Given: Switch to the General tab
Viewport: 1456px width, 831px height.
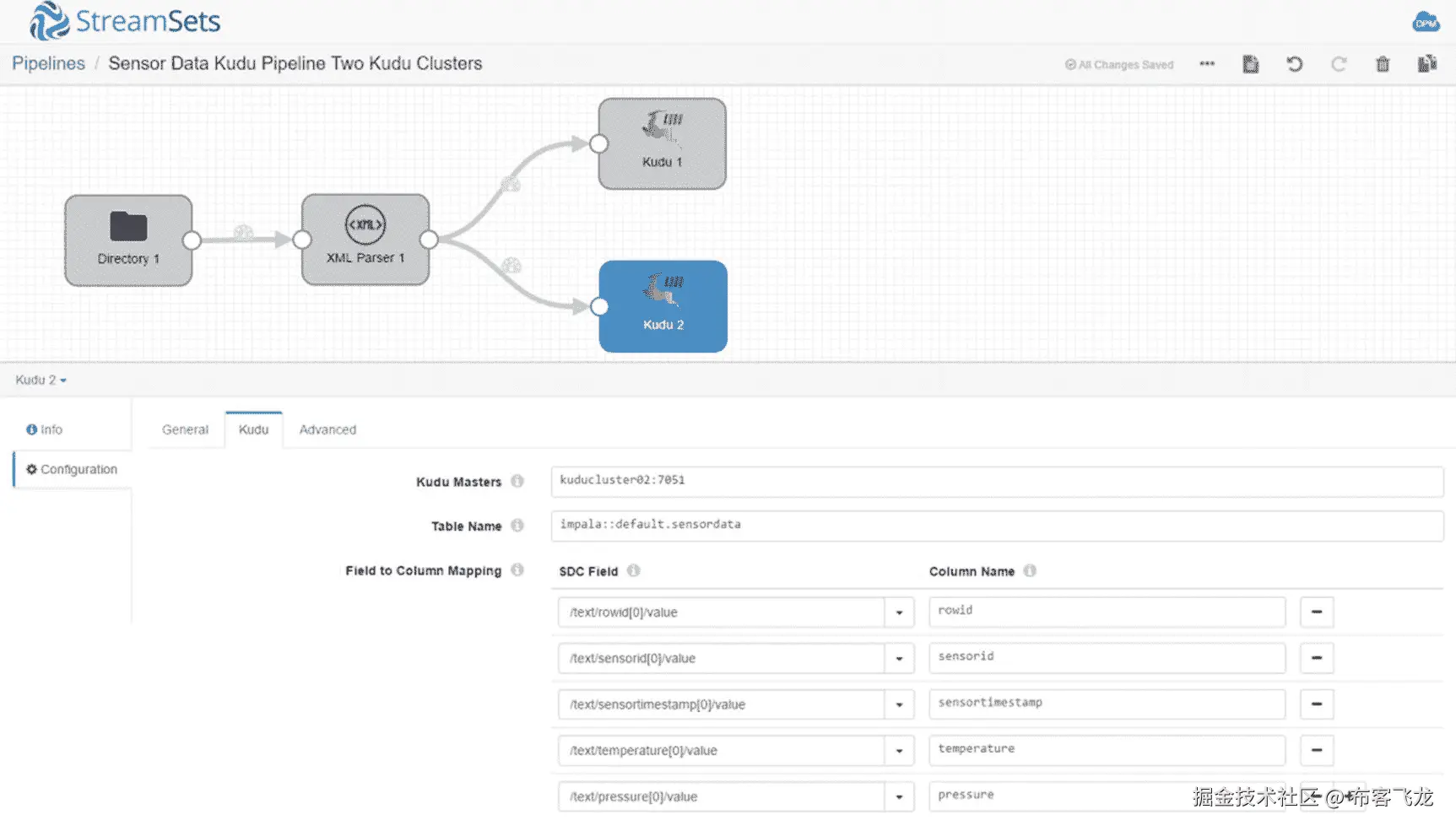Looking at the screenshot, I should click(x=185, y=429).
